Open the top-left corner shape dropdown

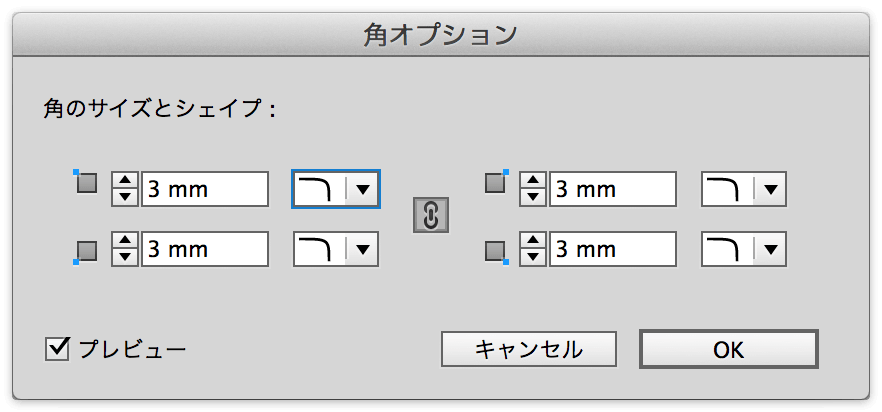[336, 189]
